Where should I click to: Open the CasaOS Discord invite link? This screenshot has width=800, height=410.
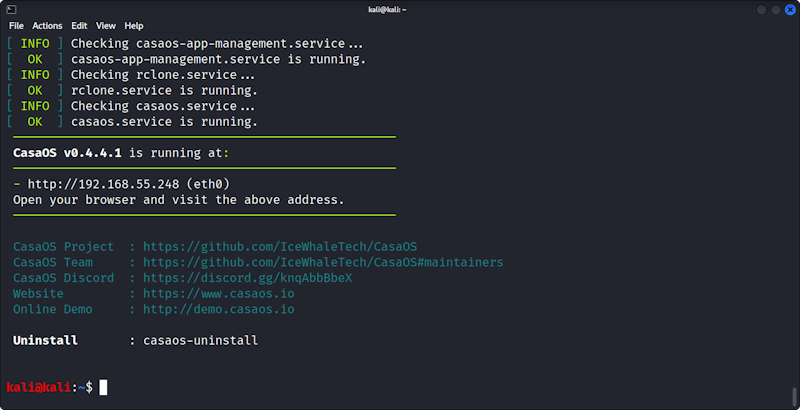pyautogui.click(x=247, y=278)
